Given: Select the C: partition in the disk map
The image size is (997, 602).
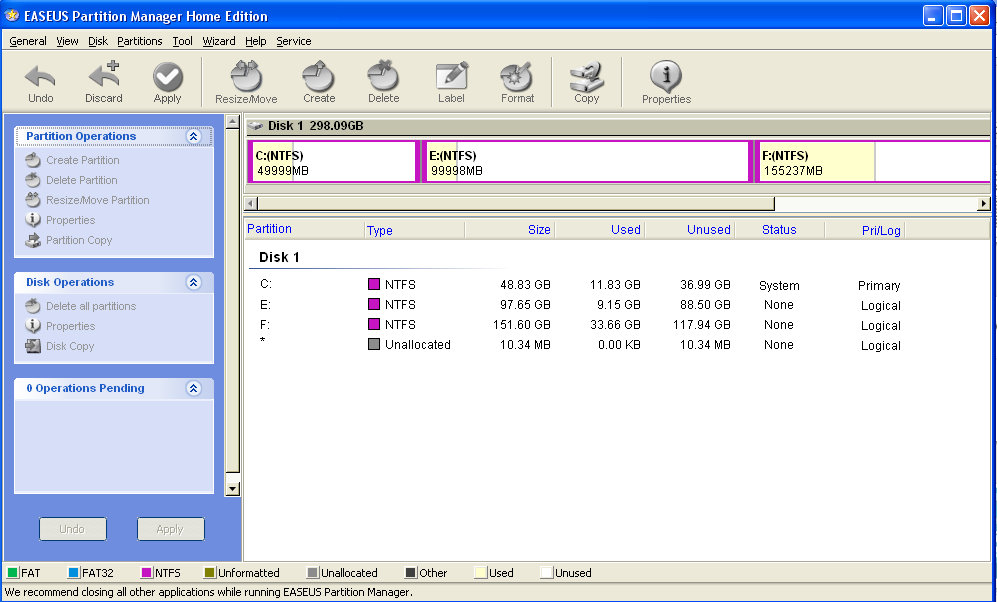Looking at the screenshot, I should [x=330, y=160].
